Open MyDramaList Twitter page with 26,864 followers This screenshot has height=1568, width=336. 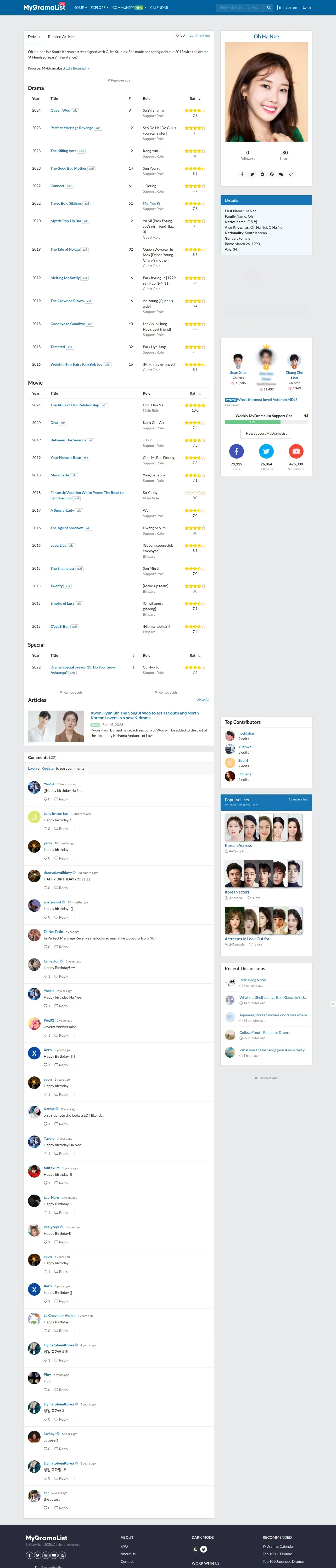click(x=266, y=451)
